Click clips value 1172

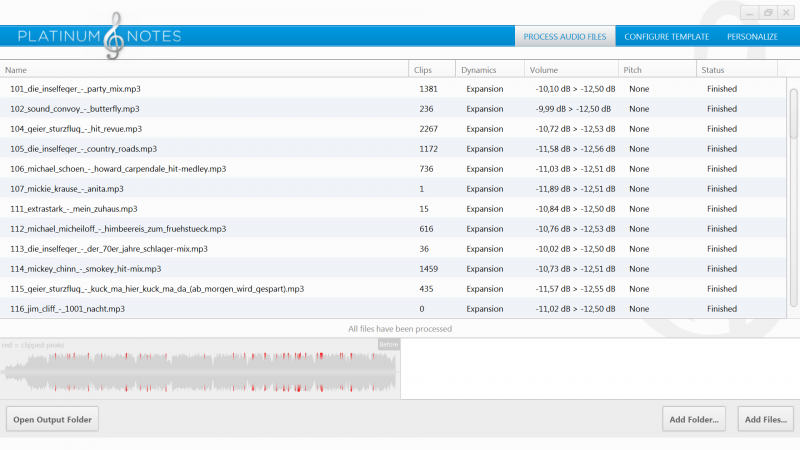point(429,148)
